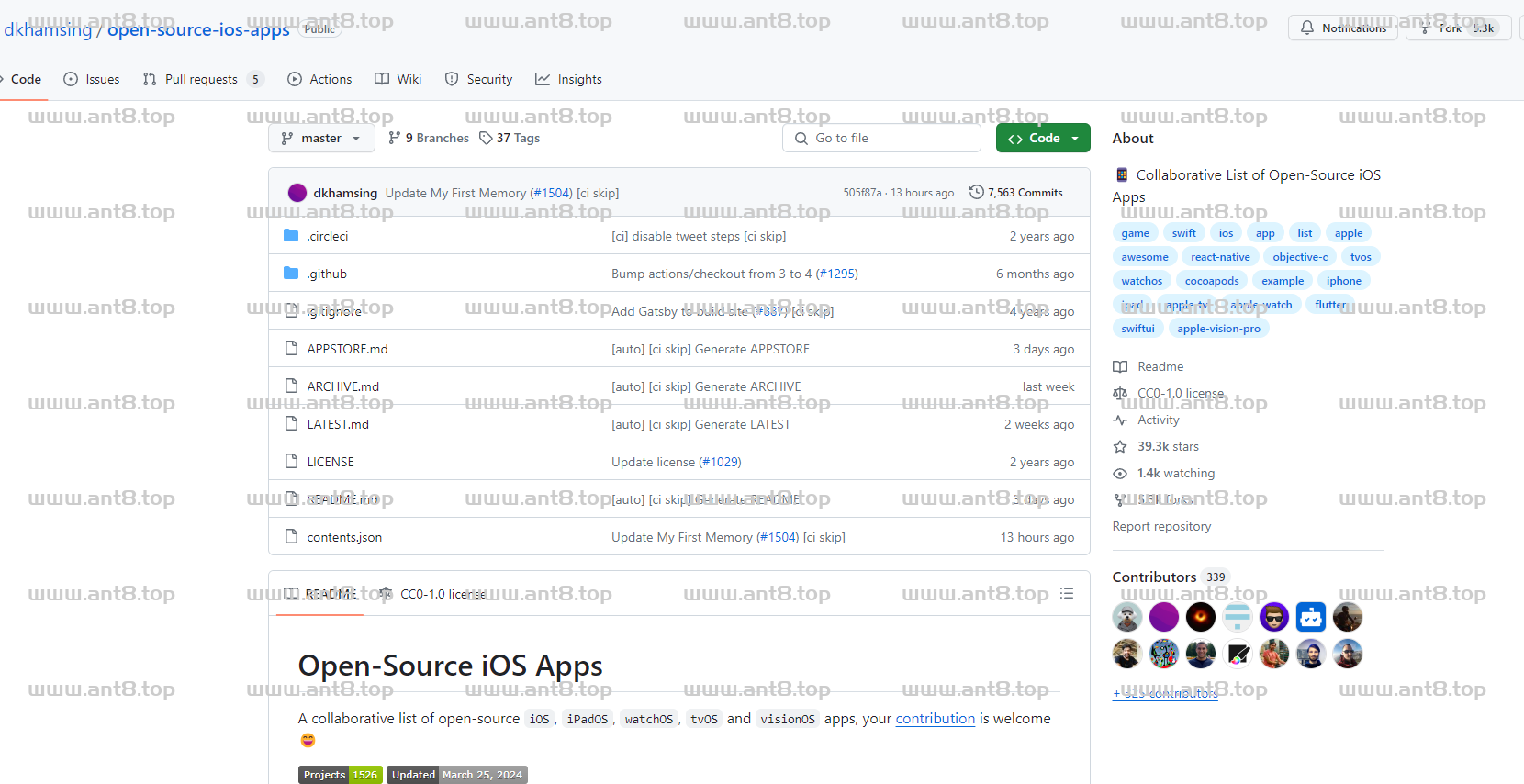Click the .github folder icon

coord(291,274)
